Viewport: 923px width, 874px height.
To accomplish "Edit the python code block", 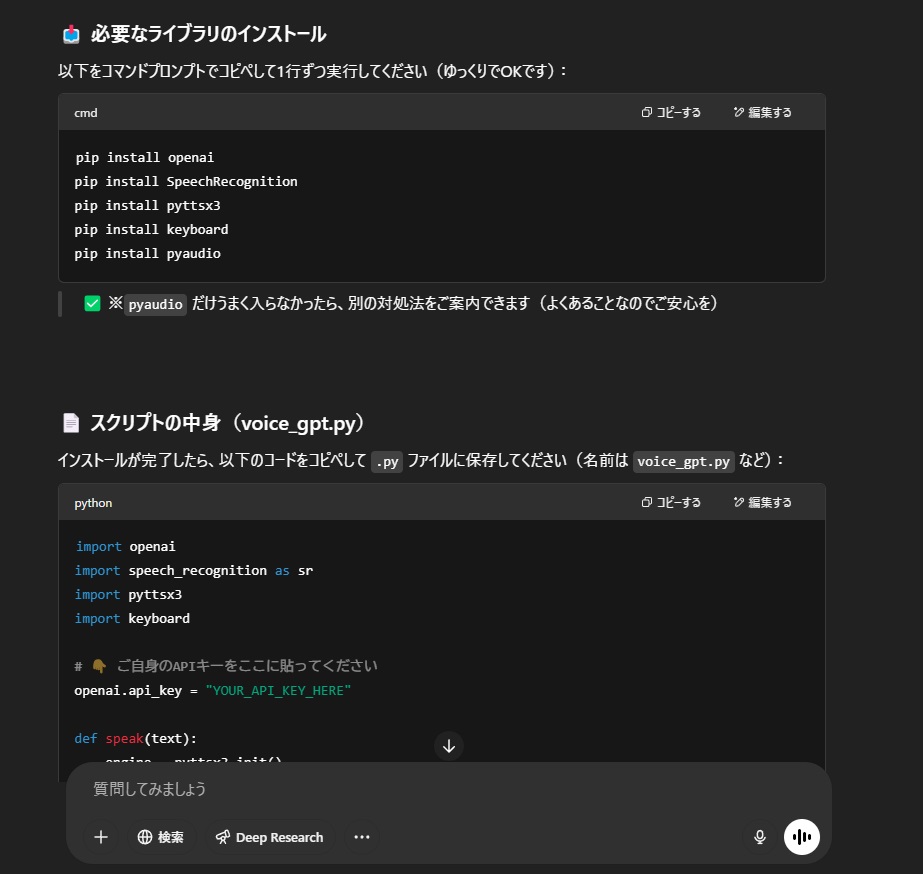I will tap(762, 502).
